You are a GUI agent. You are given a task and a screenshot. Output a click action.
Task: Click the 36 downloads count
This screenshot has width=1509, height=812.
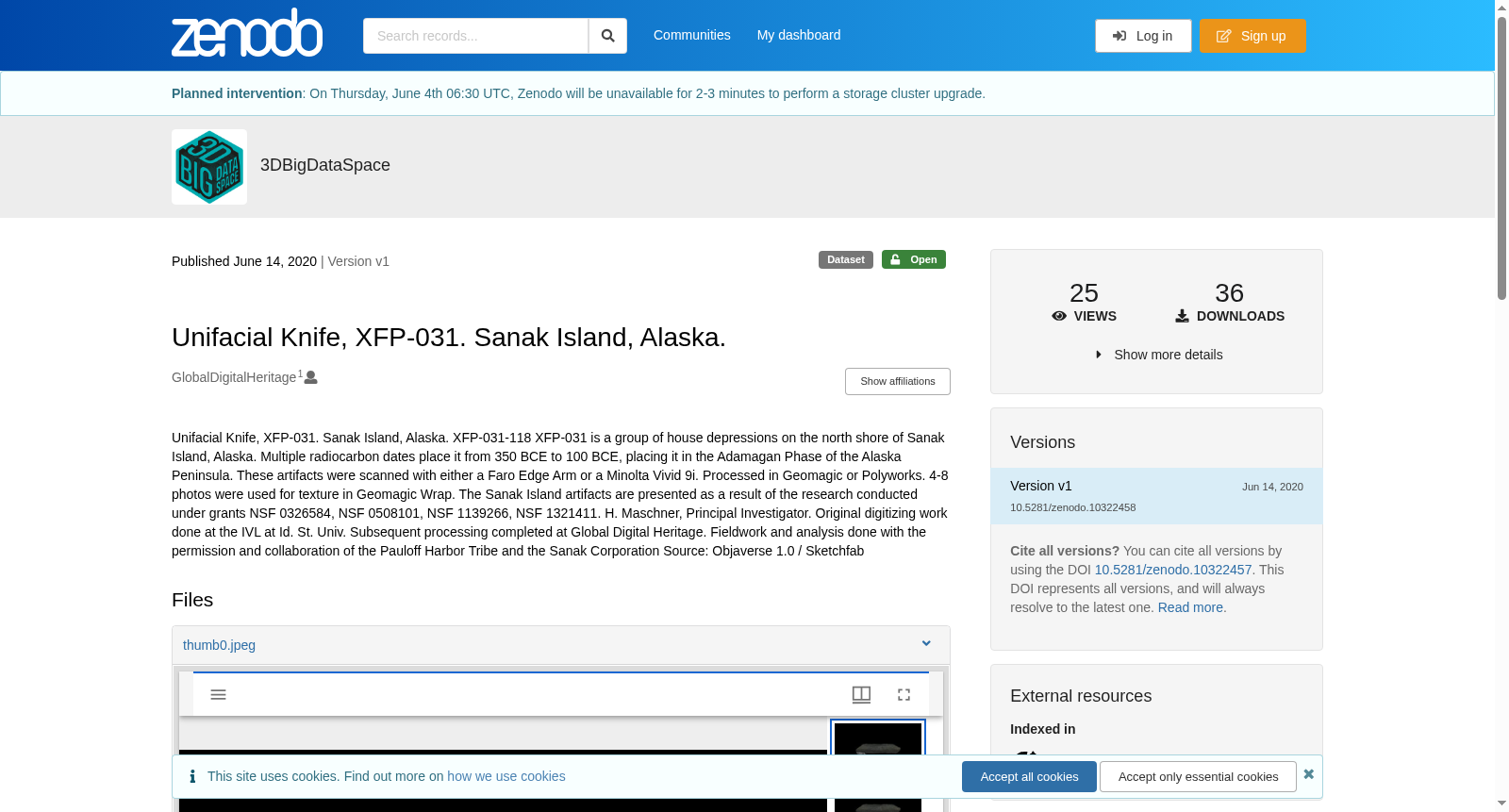1229,292
